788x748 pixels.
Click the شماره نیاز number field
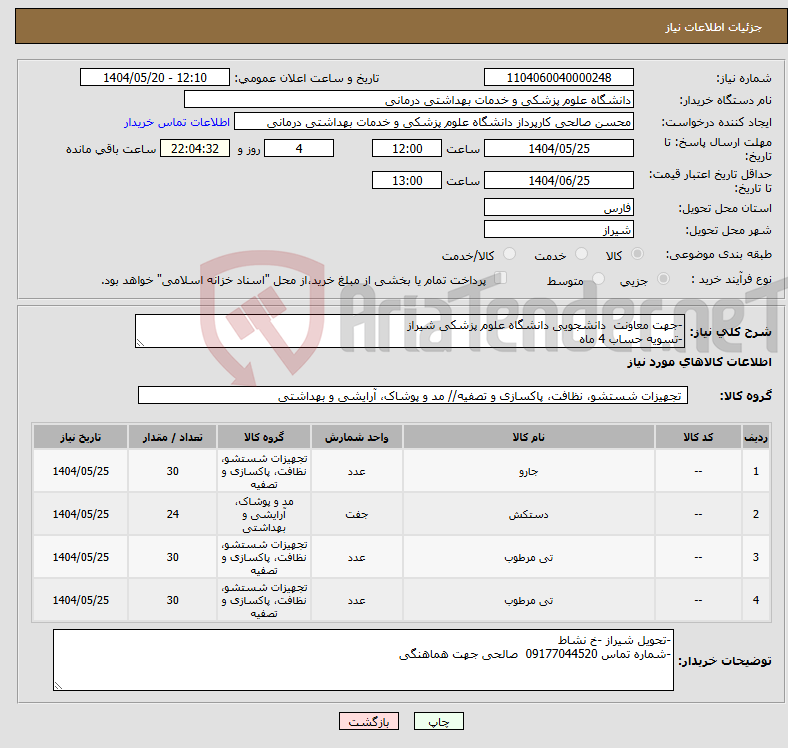click(558, 78)
